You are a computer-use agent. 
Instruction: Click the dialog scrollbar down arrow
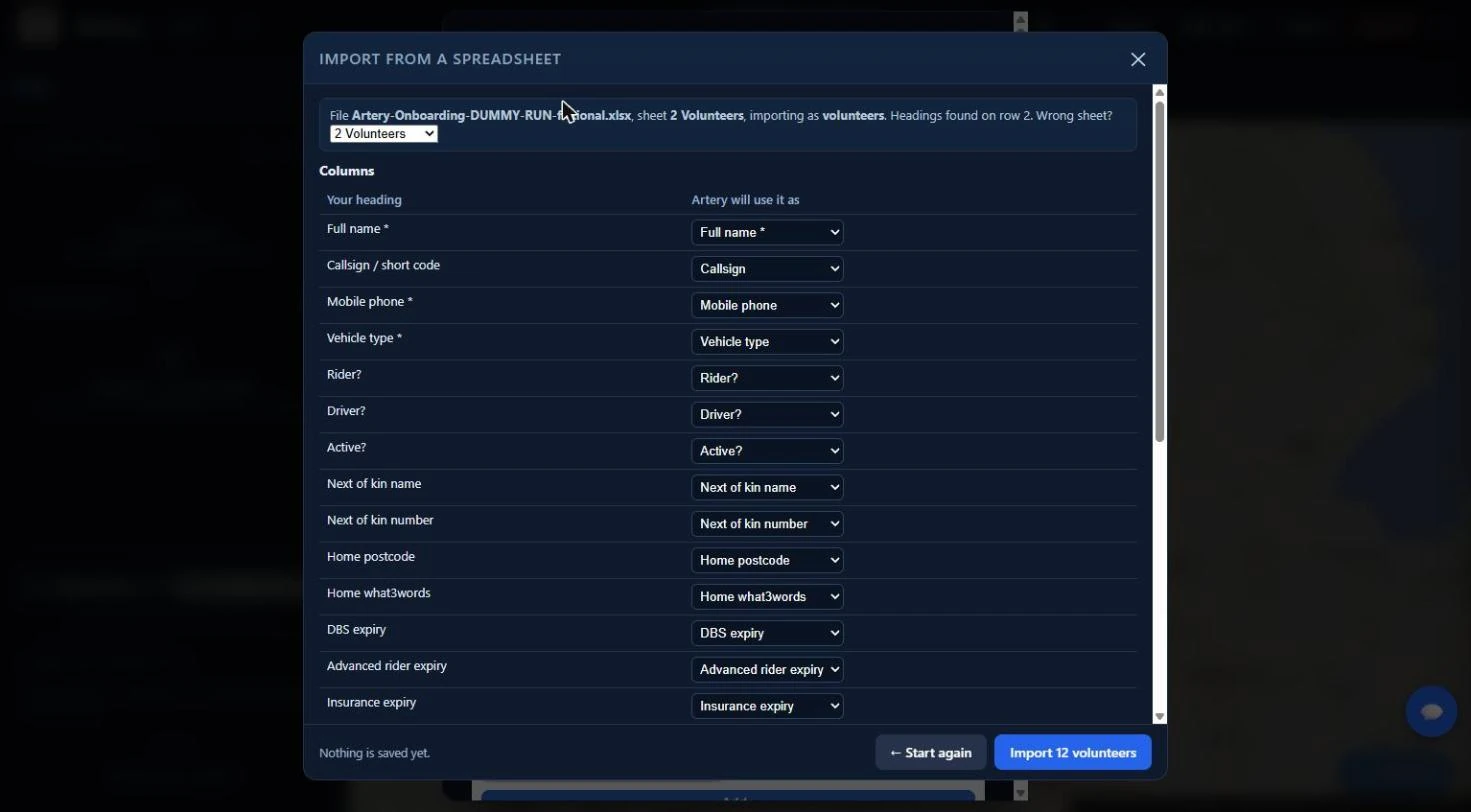(1160, 717)
